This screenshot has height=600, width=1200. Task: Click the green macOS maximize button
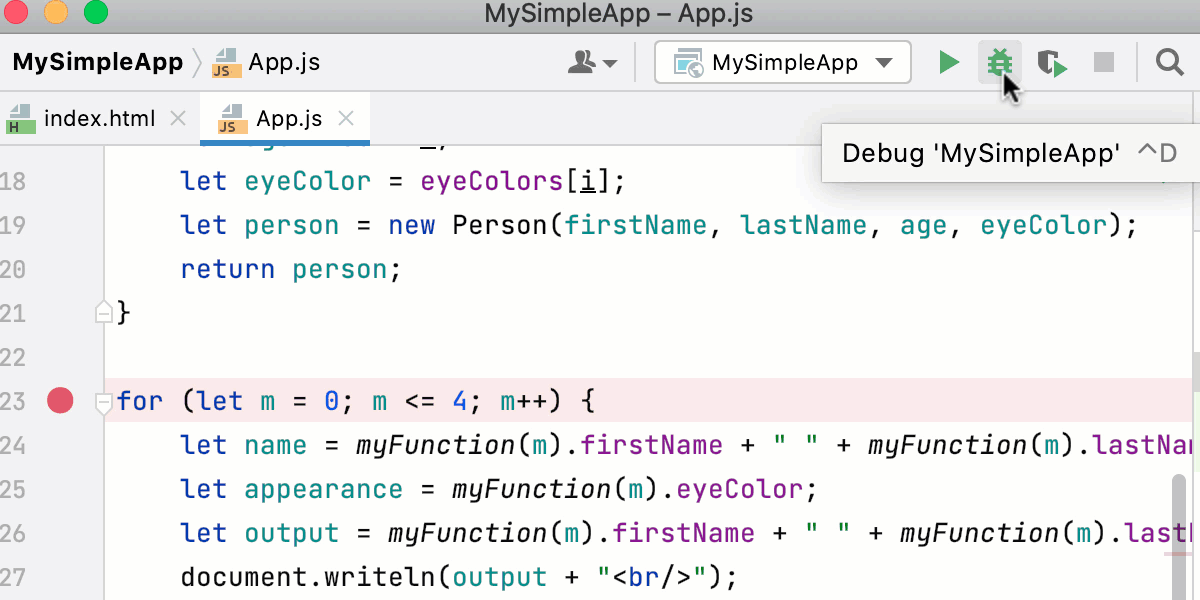tap(96, 13)
